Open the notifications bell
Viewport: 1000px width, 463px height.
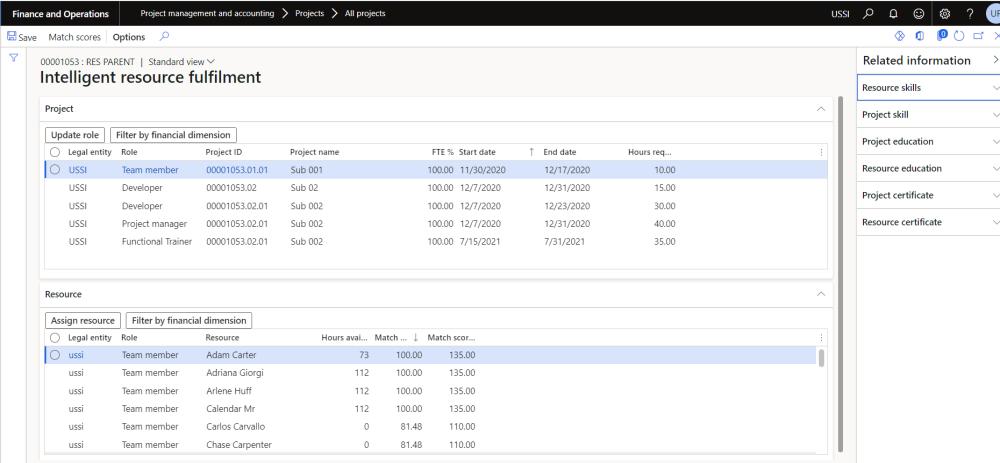[892, 13]
